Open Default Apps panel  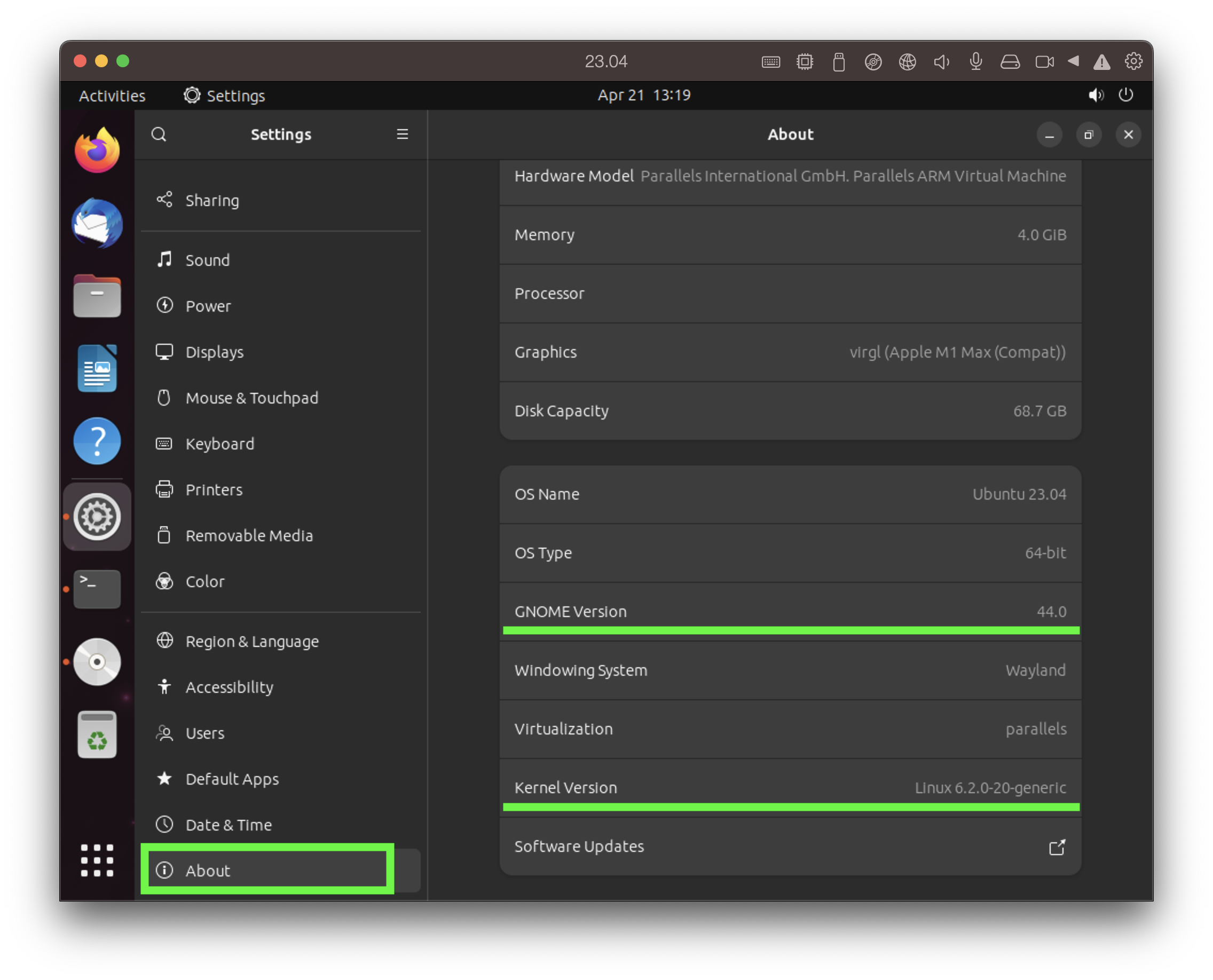pos(281,779)
